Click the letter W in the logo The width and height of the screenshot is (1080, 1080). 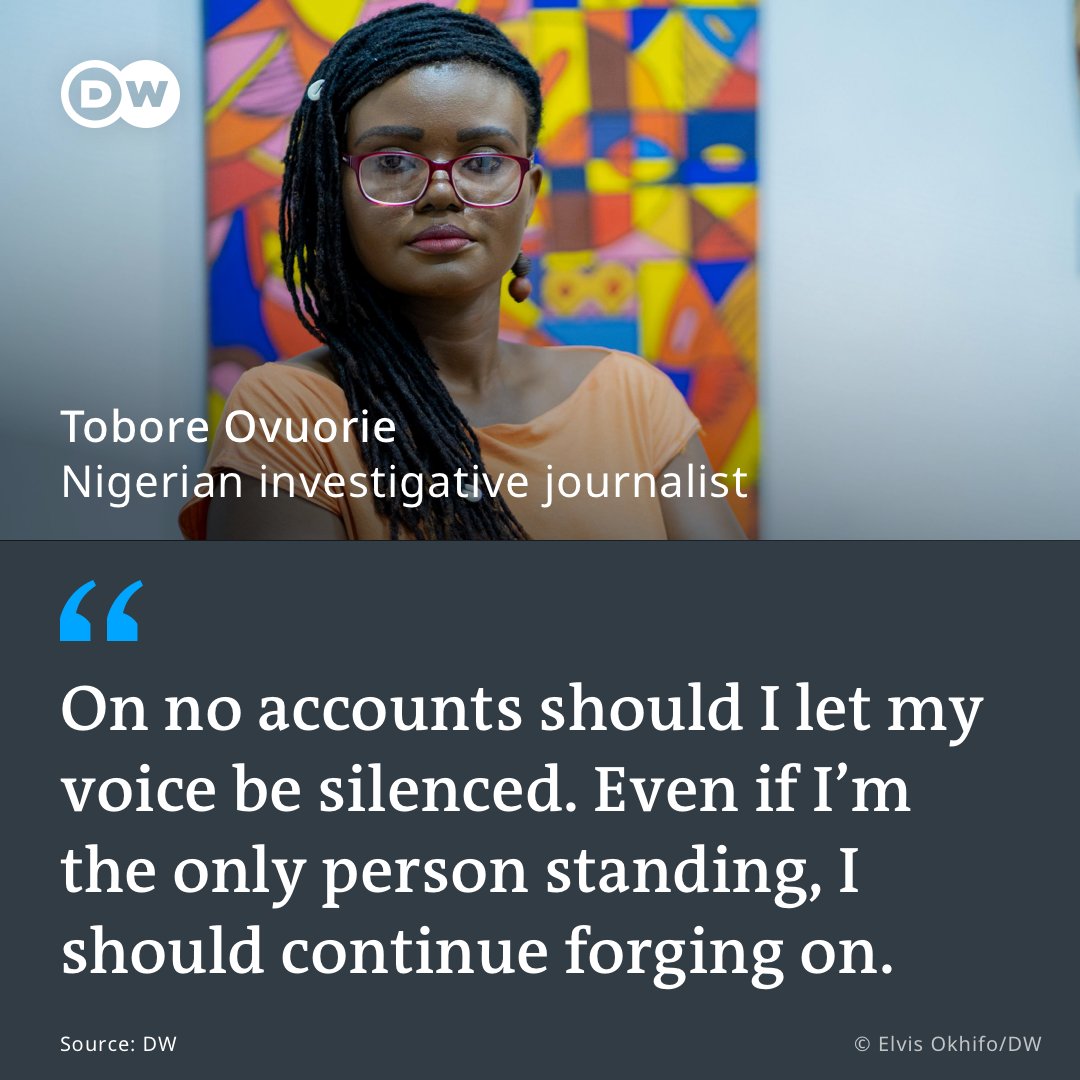[x=147, y=94]
